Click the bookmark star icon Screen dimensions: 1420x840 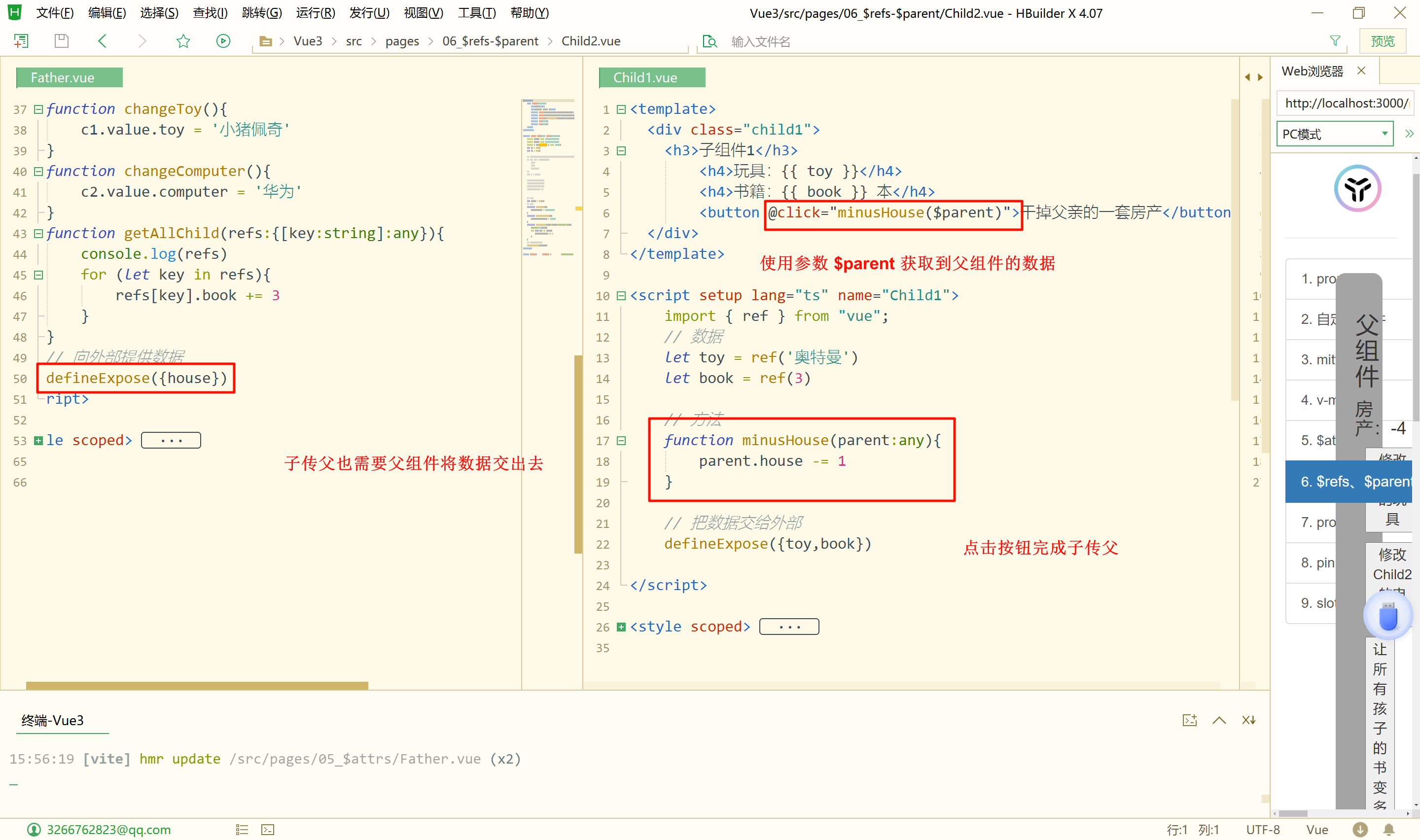[x=183, y=41]
